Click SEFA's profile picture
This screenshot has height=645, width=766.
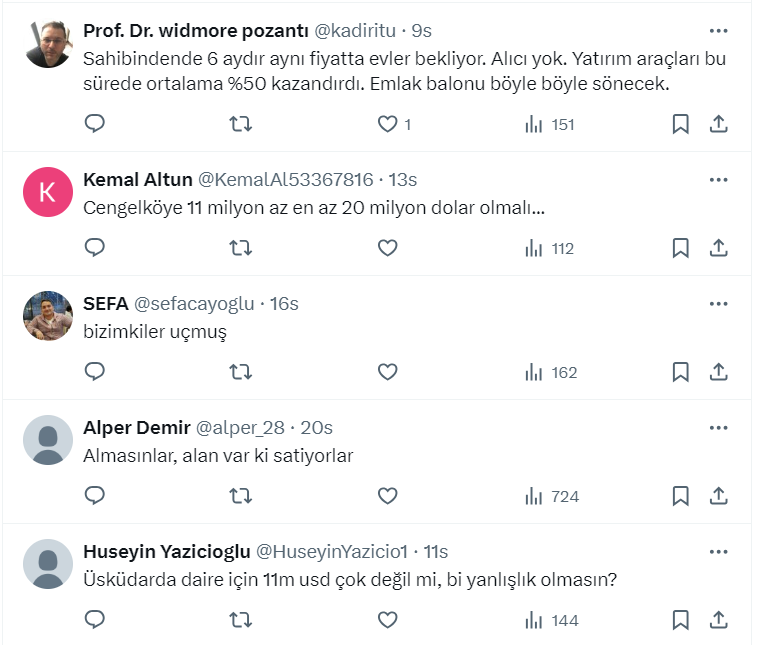48,316
